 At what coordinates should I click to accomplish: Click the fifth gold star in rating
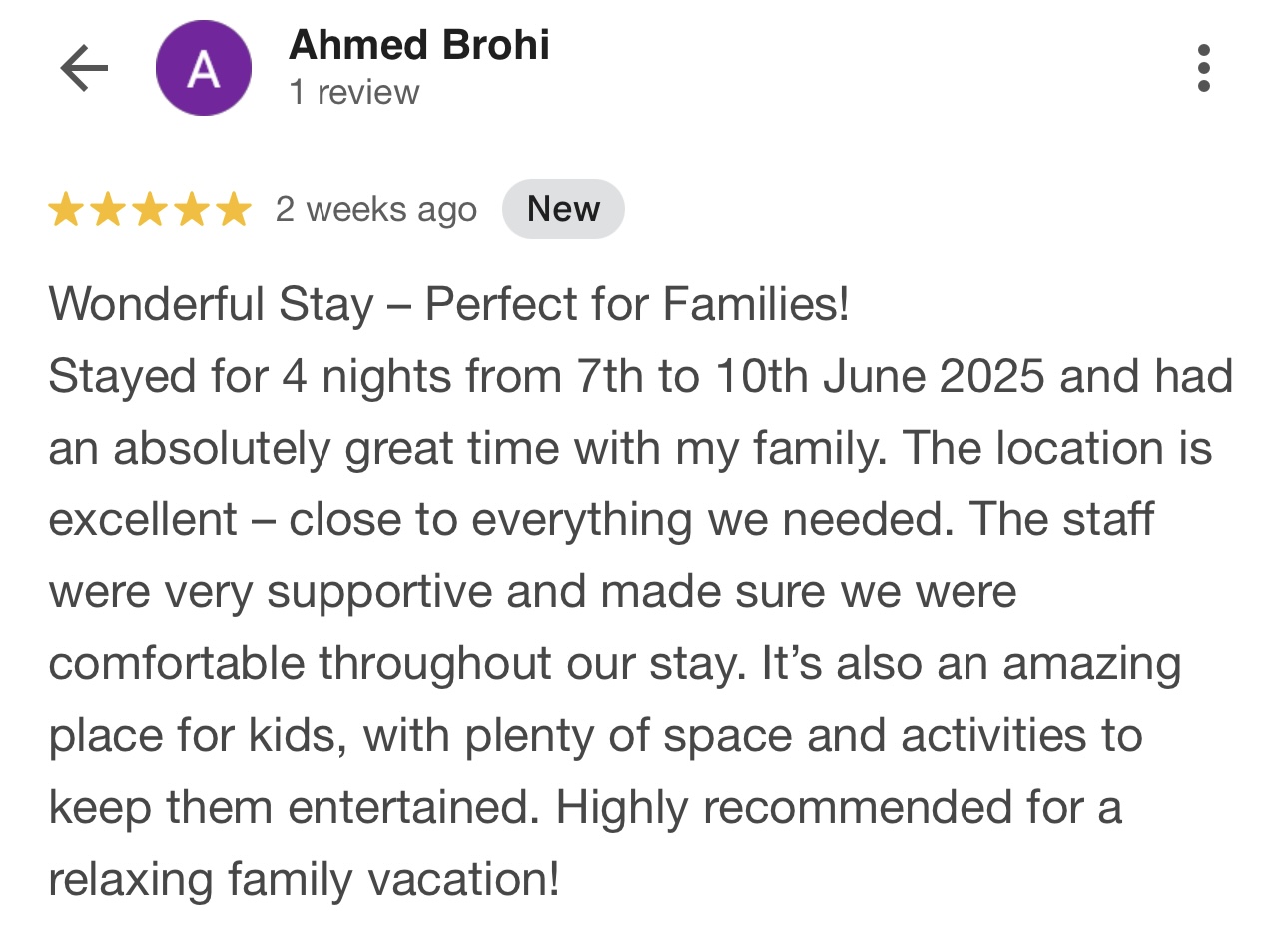point(234,210)
